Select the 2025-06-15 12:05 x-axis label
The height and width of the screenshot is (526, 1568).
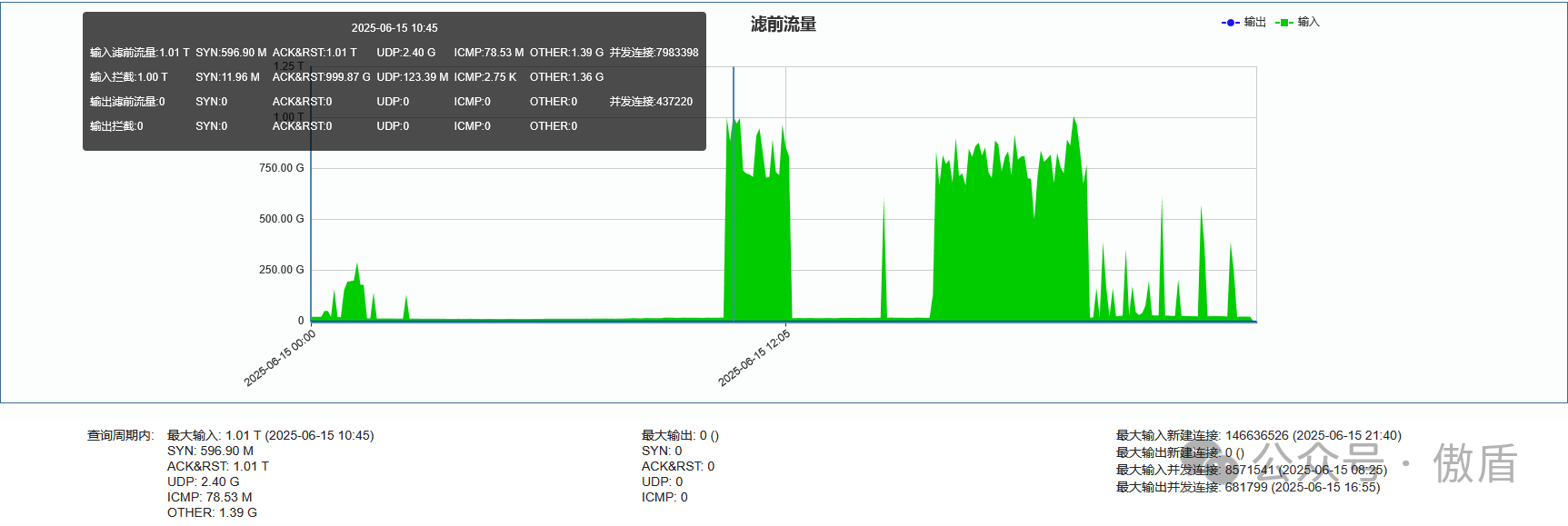point(754,358)
